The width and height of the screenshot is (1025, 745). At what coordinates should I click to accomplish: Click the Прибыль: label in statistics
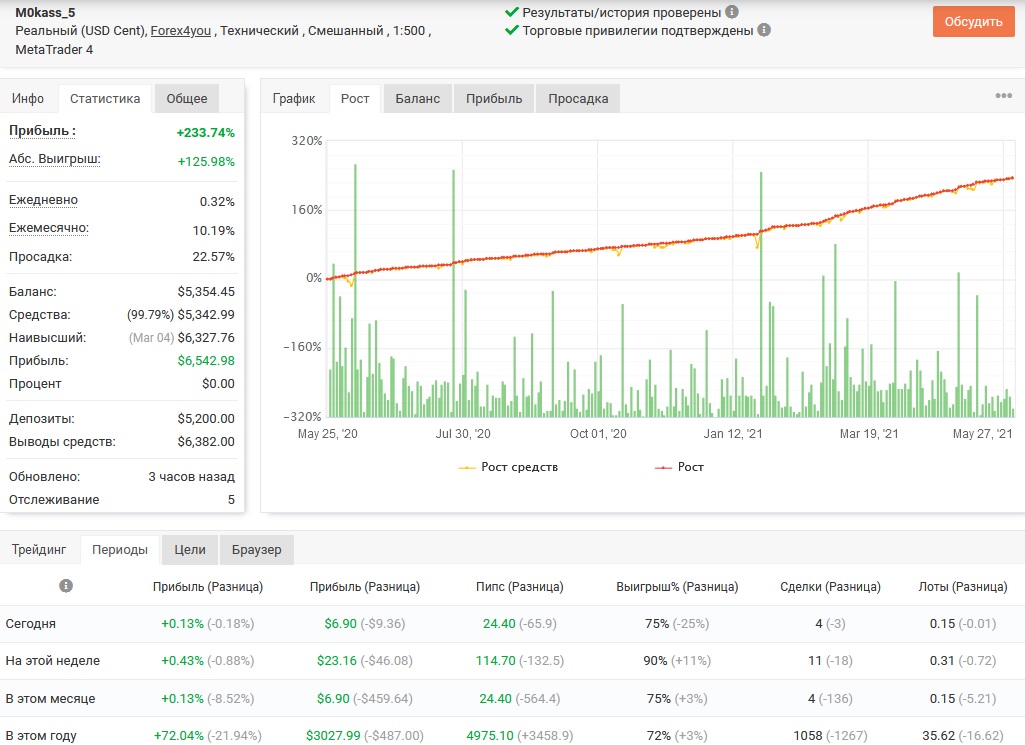click(42, 131)
